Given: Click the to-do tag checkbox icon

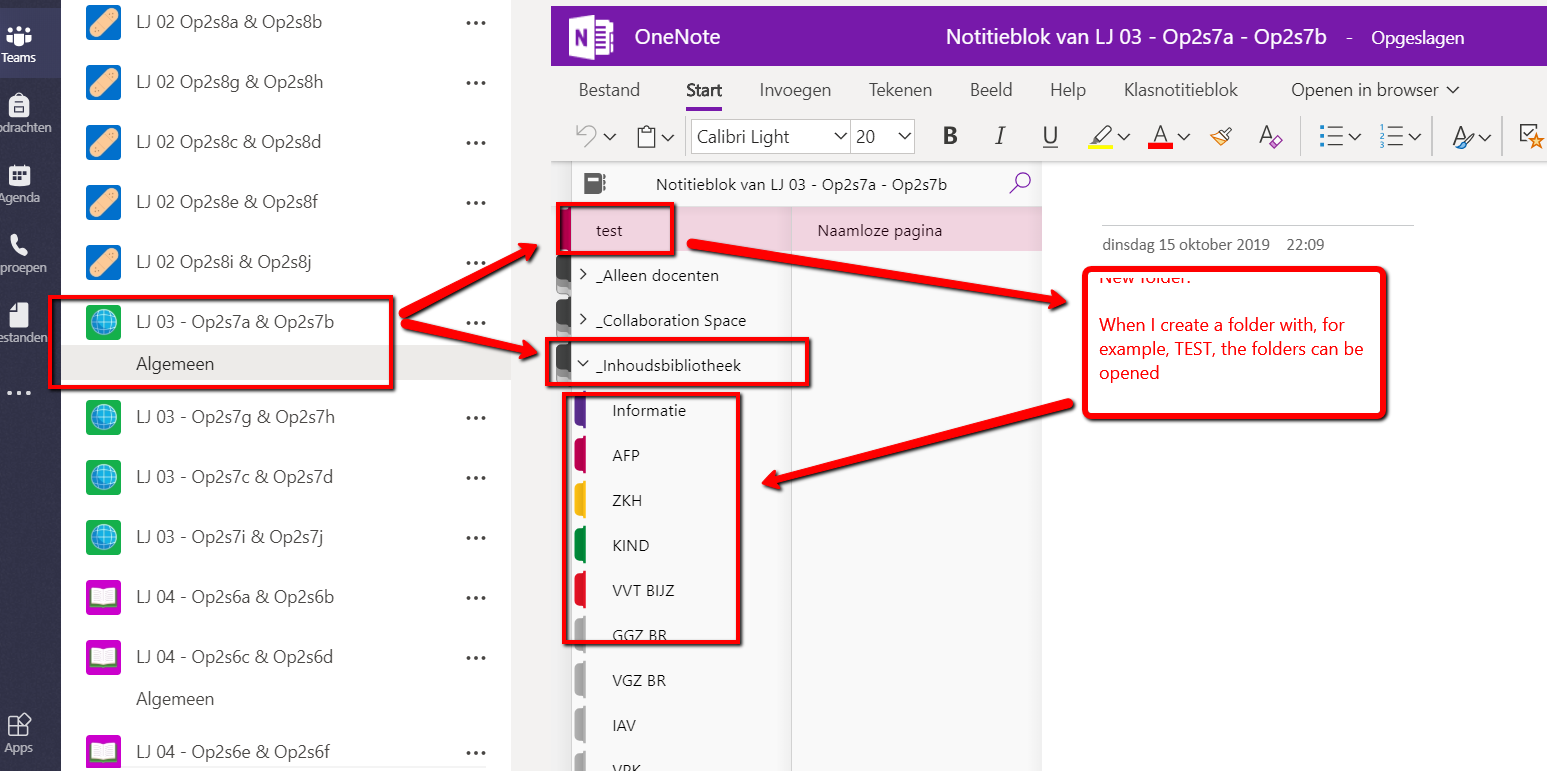Looking at the screenshot, I should pyautogui.click(x=1530, y=137).
